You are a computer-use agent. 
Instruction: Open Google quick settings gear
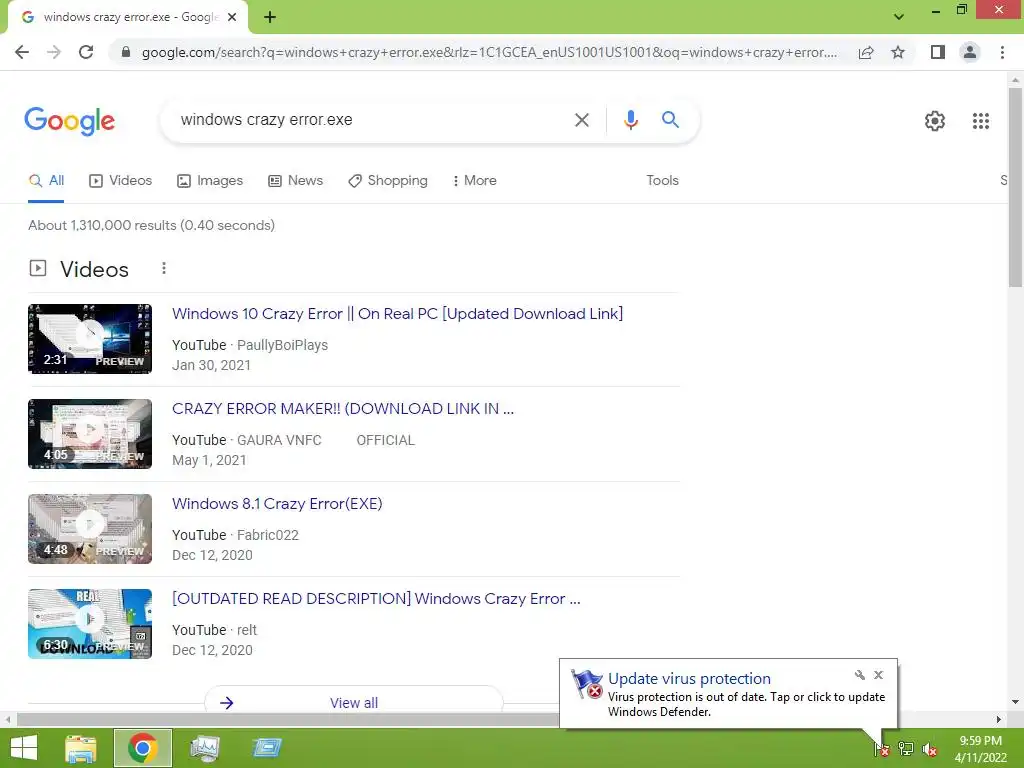point(935,121)
